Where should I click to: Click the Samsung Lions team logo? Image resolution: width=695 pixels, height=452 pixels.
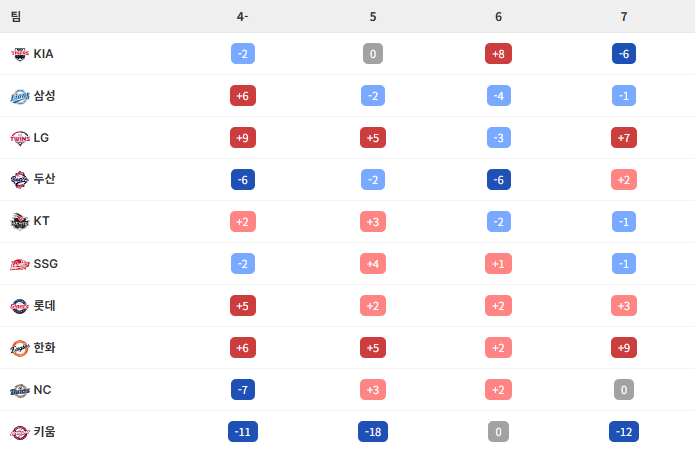coord(20,96)
